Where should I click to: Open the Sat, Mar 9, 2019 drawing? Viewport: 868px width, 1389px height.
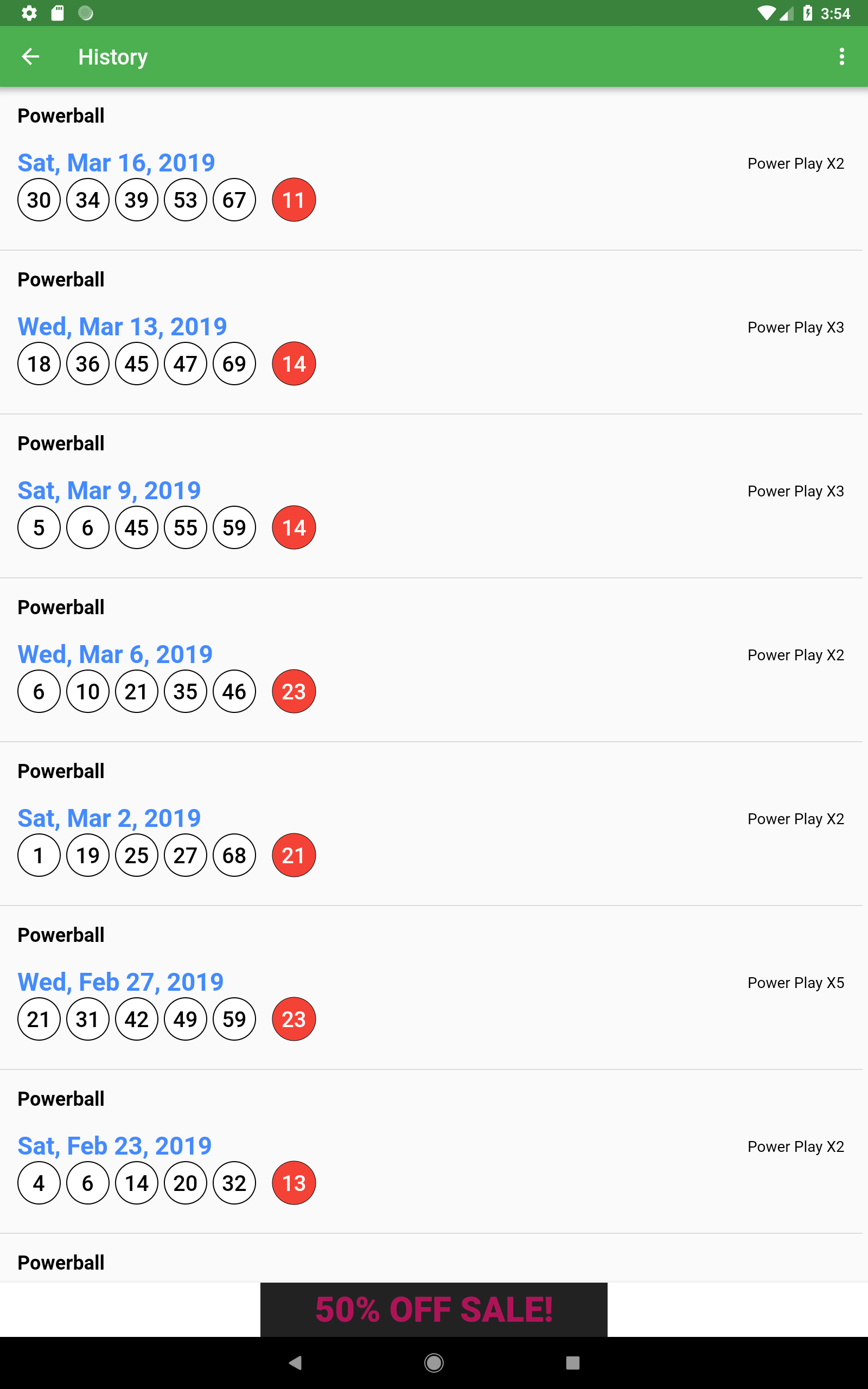point(109,490)
